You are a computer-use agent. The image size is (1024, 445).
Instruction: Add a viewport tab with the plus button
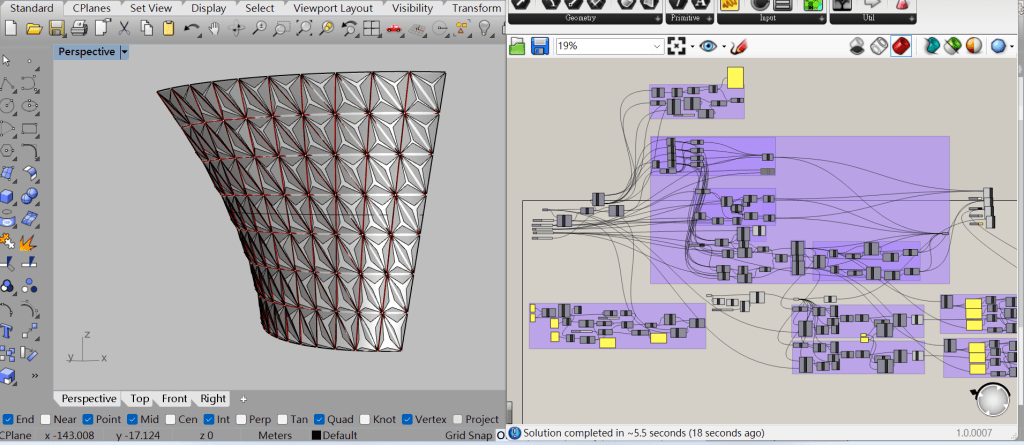point(244,399)
